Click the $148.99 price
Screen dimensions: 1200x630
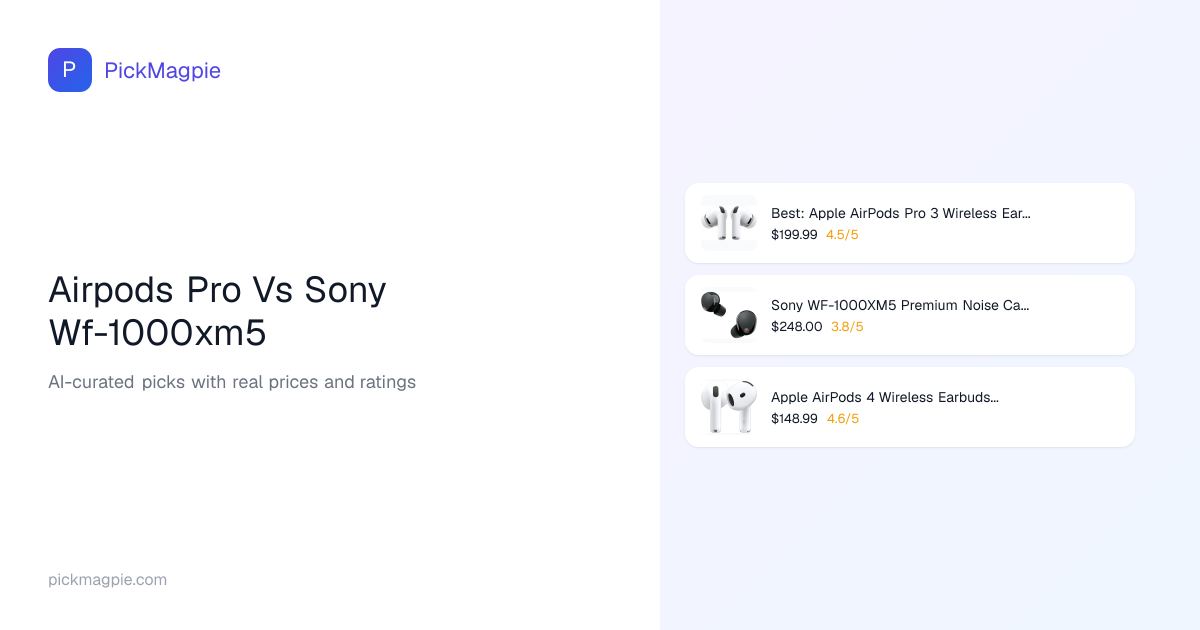click(x=794, y=419)
